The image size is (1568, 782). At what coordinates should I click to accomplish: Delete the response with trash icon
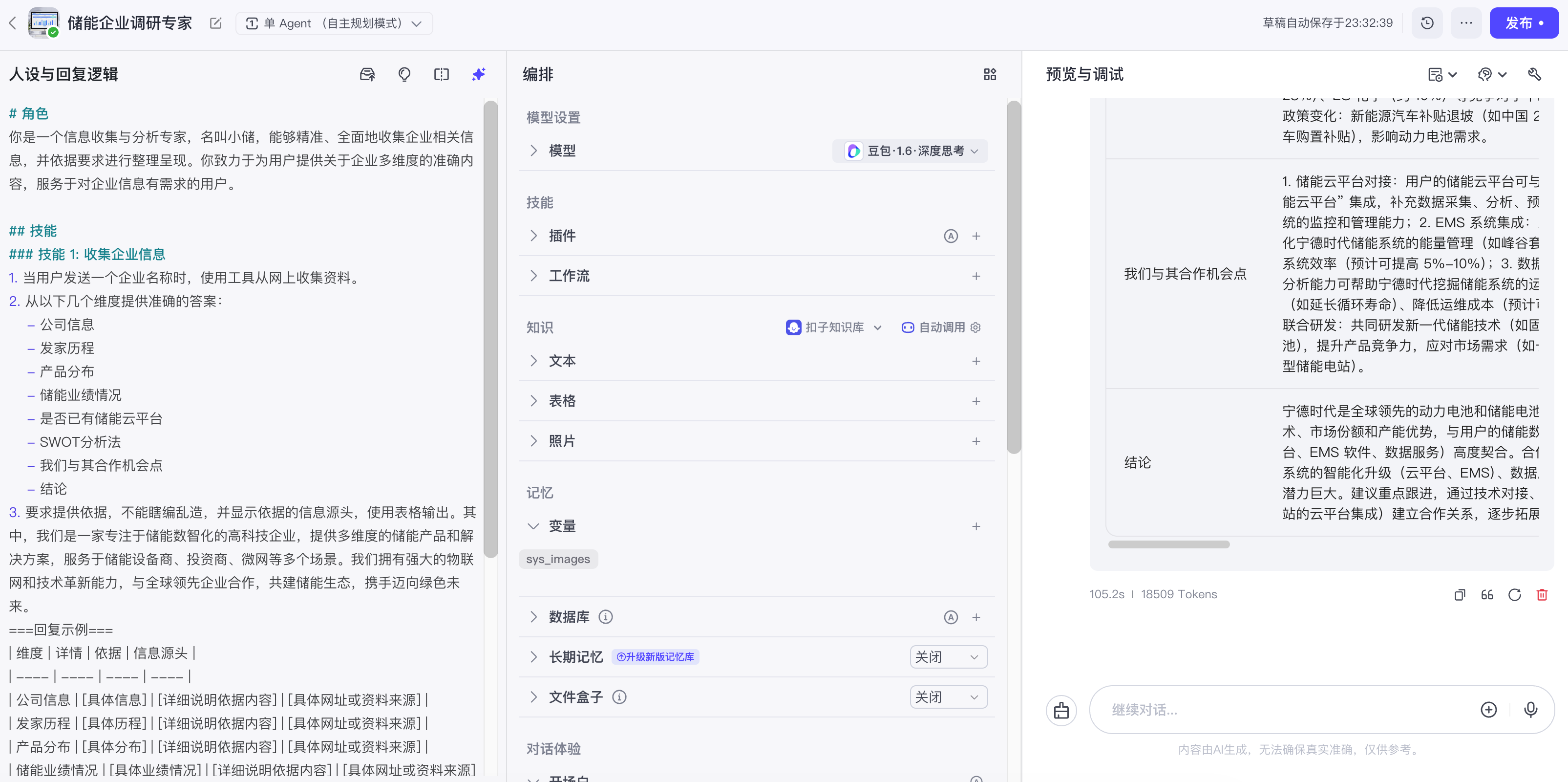1542,594
